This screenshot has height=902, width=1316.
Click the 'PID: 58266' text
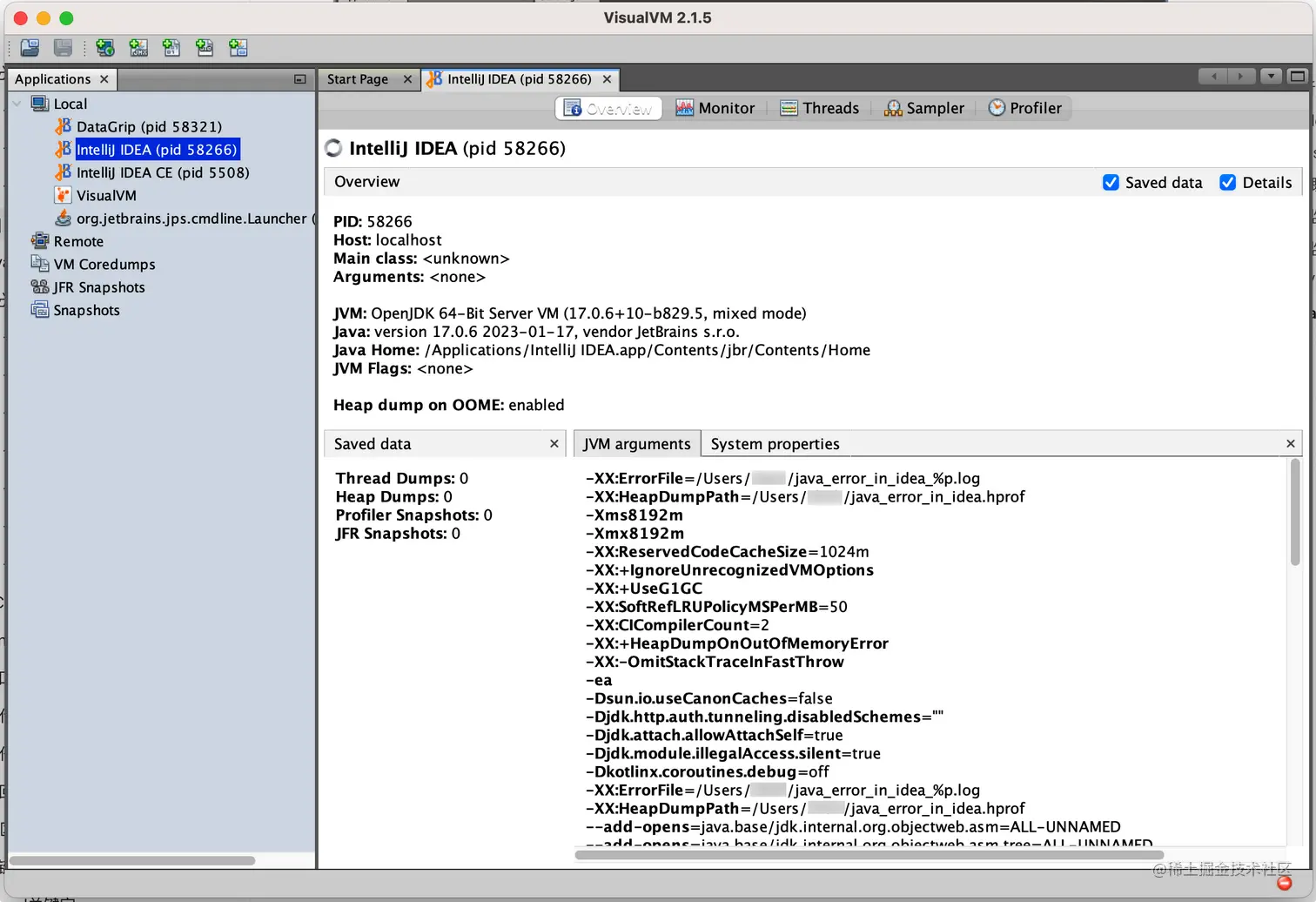(373, 222)
